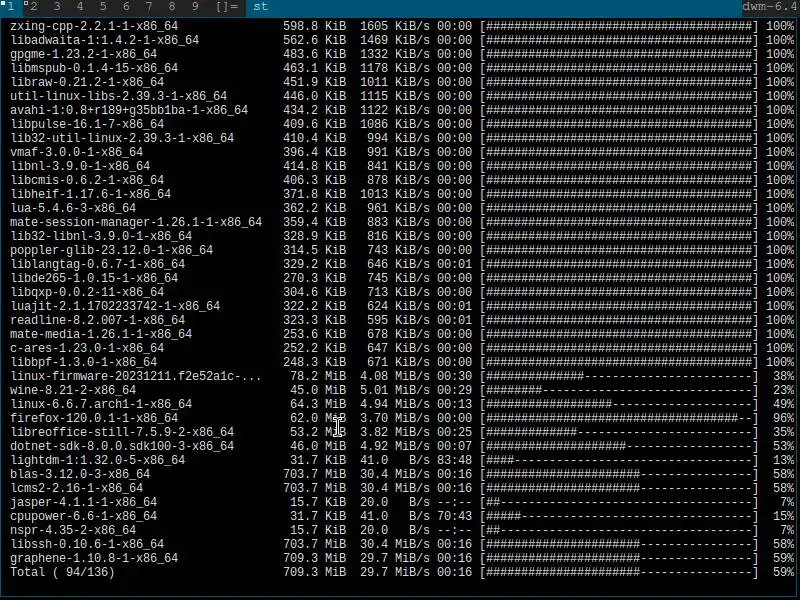
Task: Click gpgme-1.23.2-1-x86_64 package name
Action: (84, 54)
